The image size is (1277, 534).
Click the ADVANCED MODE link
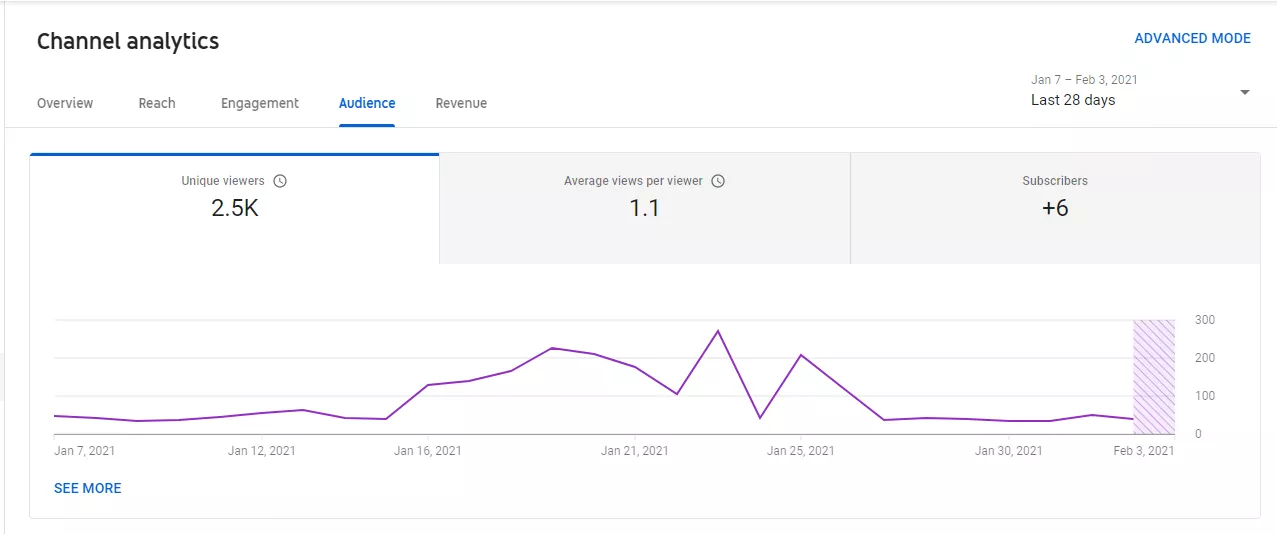1192,38
